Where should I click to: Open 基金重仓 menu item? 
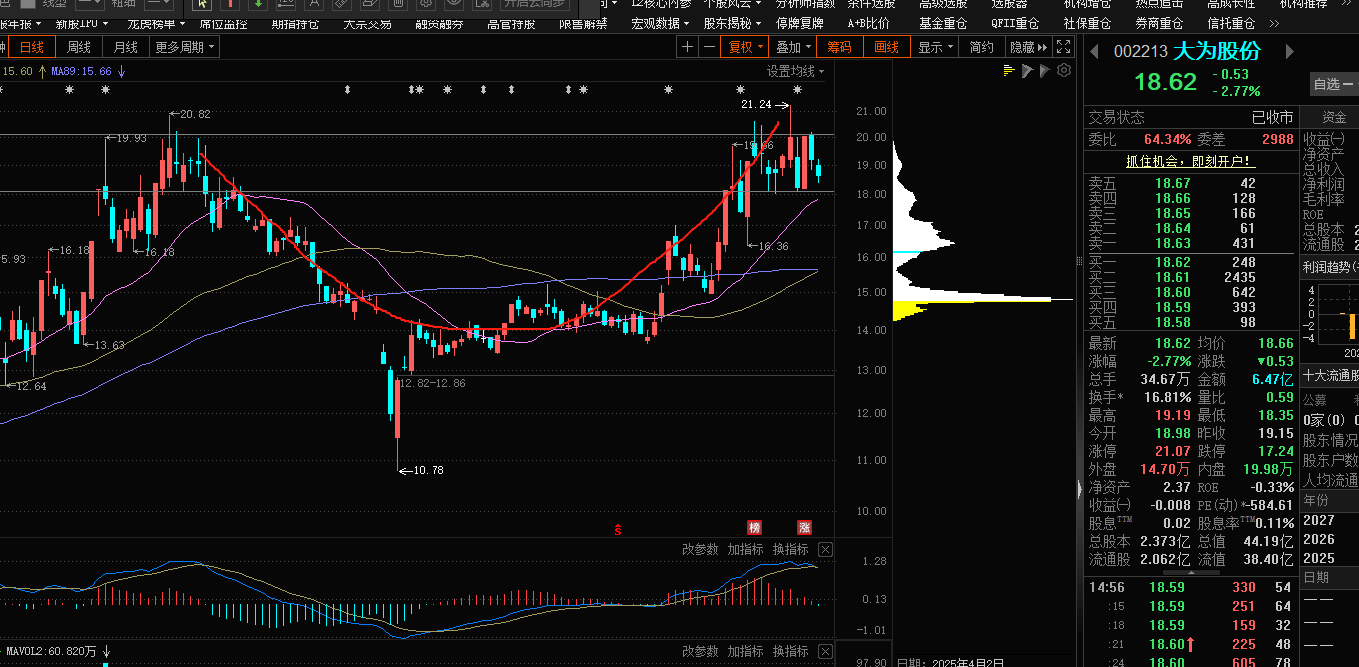coord(943,23)
